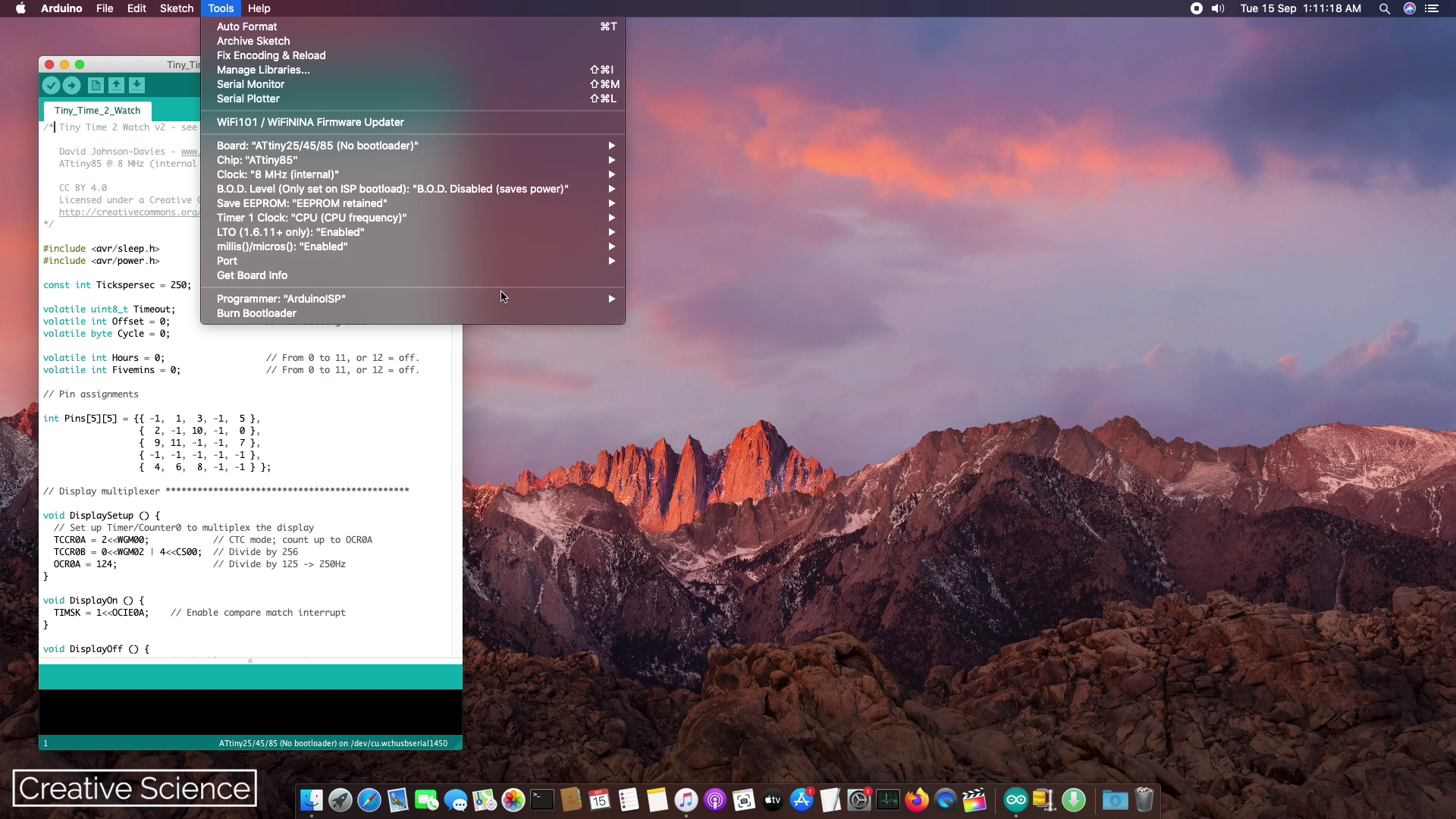
Task: Click the Verify checkmark button in Arduino toolbar
Action: pyautogui.click(x=51, y=86)
